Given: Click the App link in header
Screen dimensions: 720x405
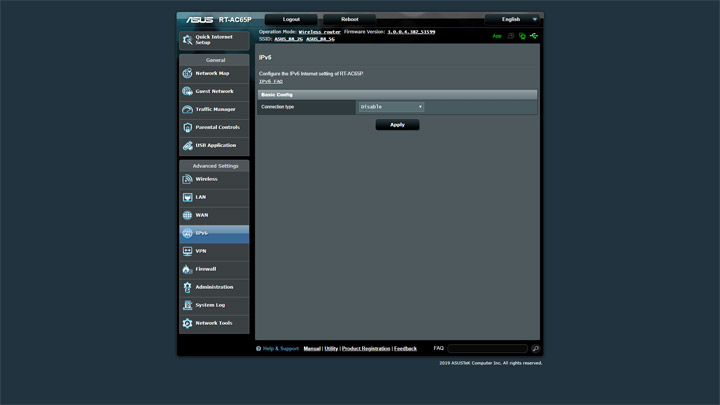Looking at the screenshot, I should pyautogui.click(x=497, y=36).
